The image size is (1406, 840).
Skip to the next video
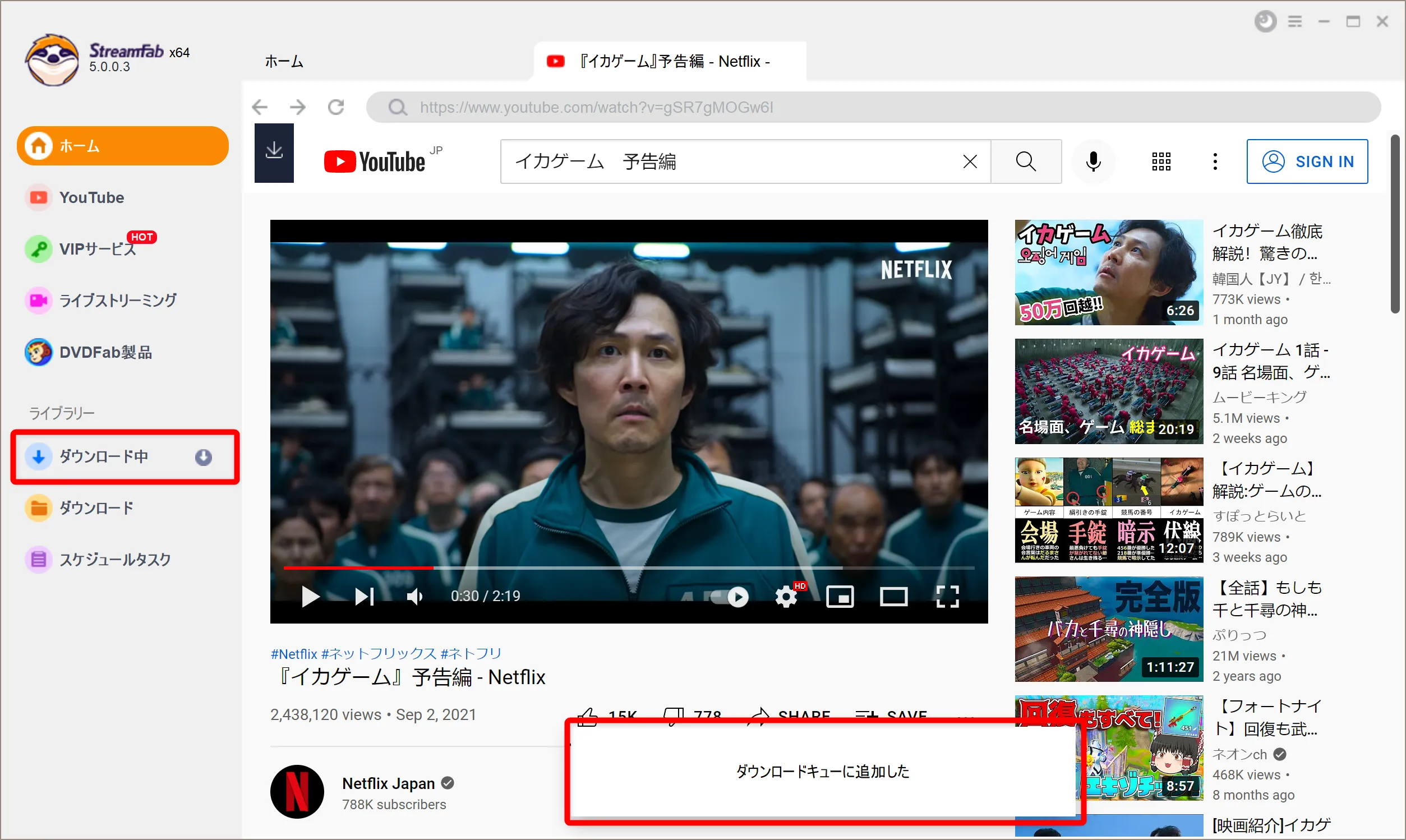(x=365, y=597)
